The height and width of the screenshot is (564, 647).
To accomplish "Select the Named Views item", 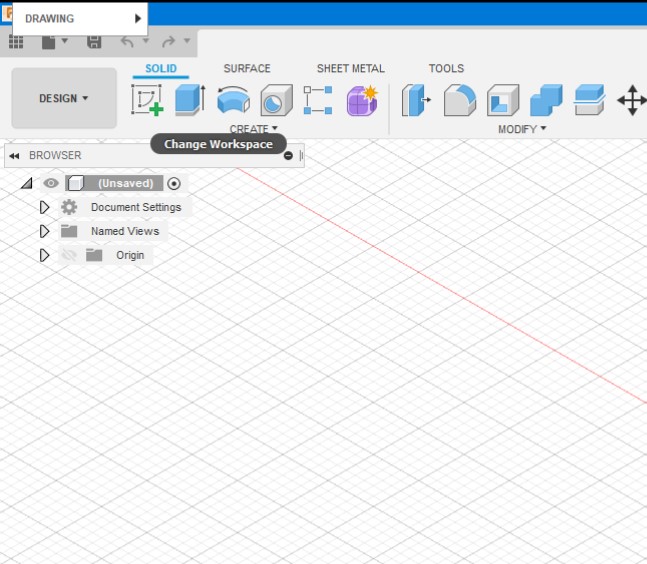I will click(x=125, y=231).
